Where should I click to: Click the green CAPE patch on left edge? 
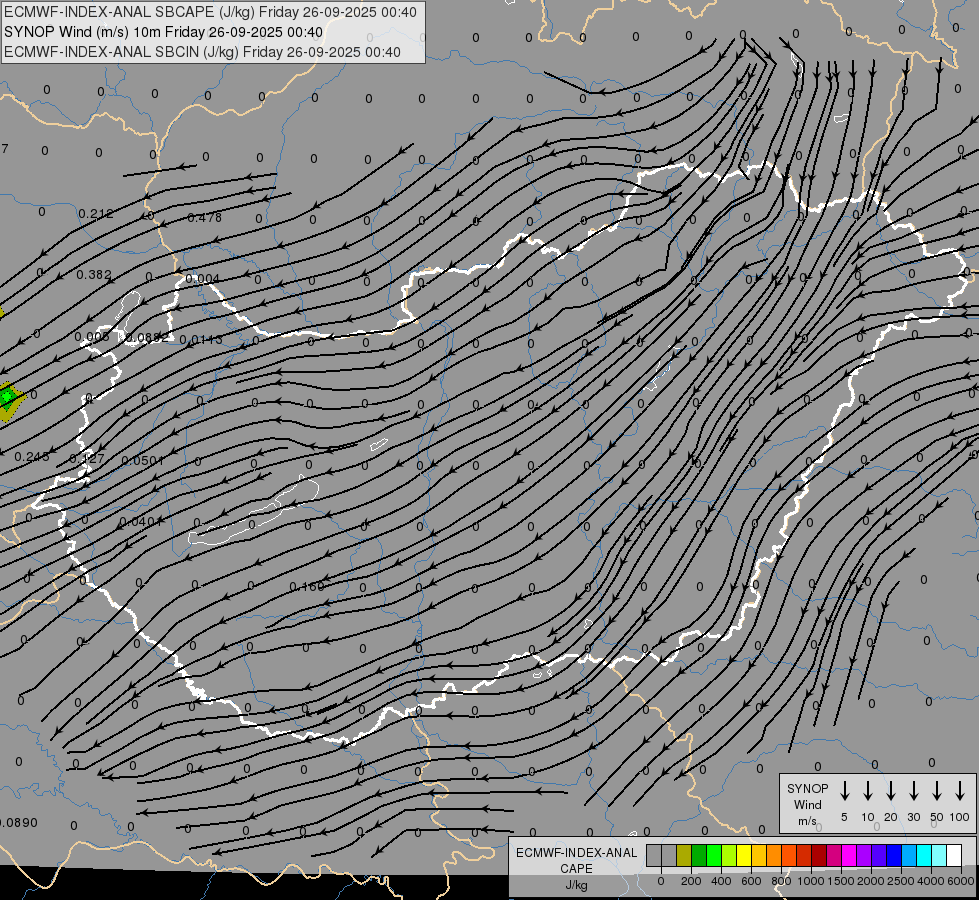9,398
